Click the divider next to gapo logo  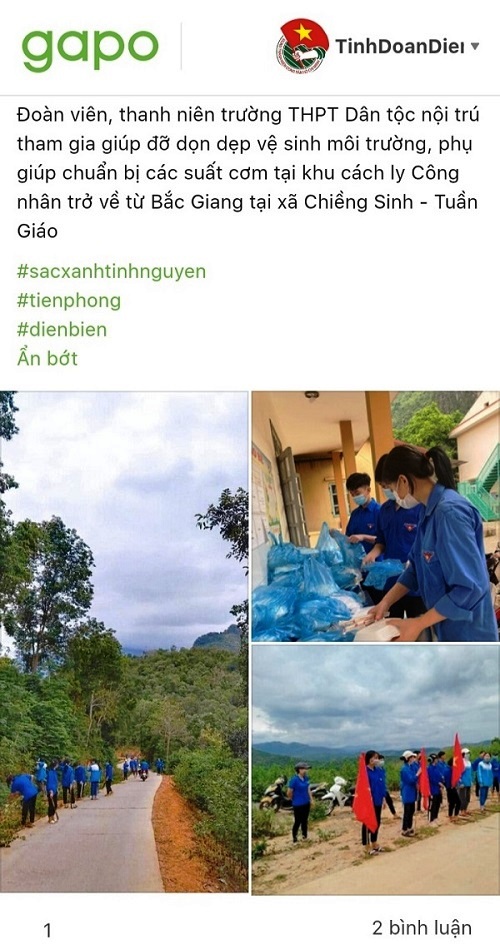pos(181,46)
